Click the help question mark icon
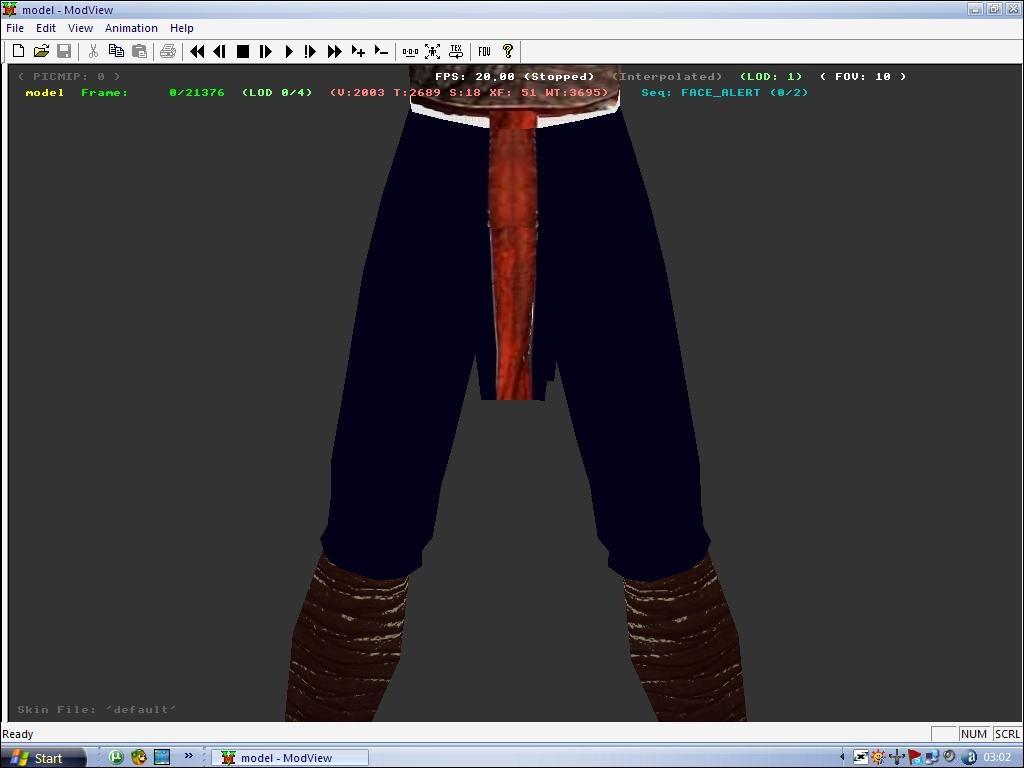The height and width of the screenshot is (768, 1024). (507, 51)
